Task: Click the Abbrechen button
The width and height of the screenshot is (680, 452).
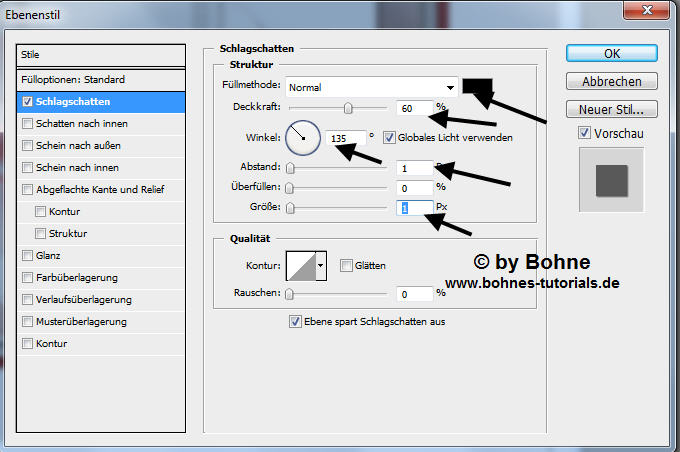Action: tap(611, 81)
